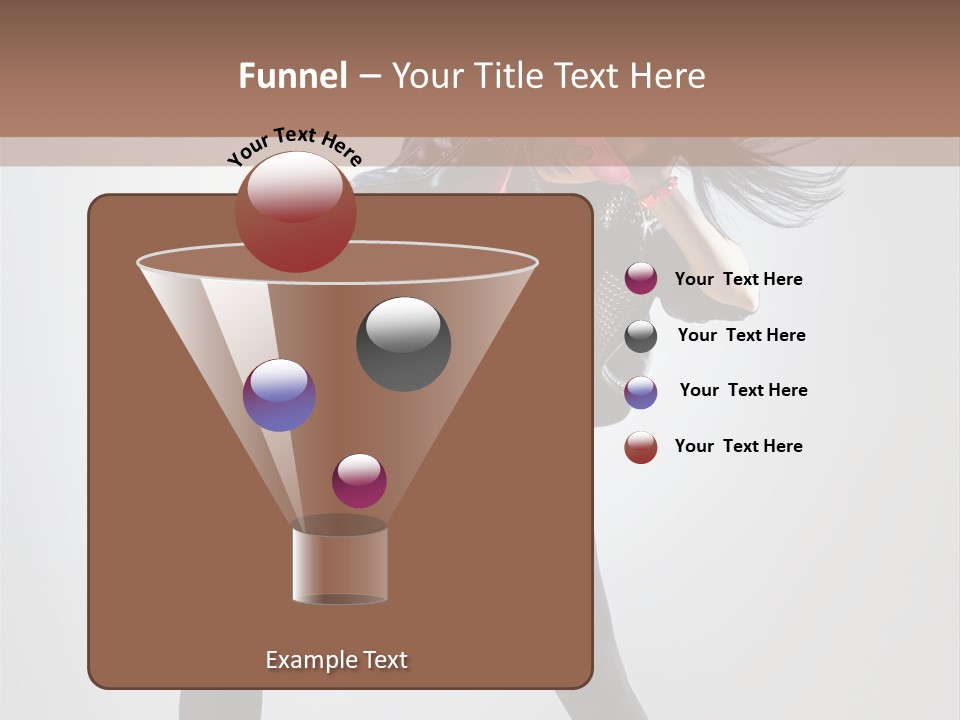The image size is (960, 720).
Task: Select the funnel's cylindrical spout
Action: click(340, 565)
